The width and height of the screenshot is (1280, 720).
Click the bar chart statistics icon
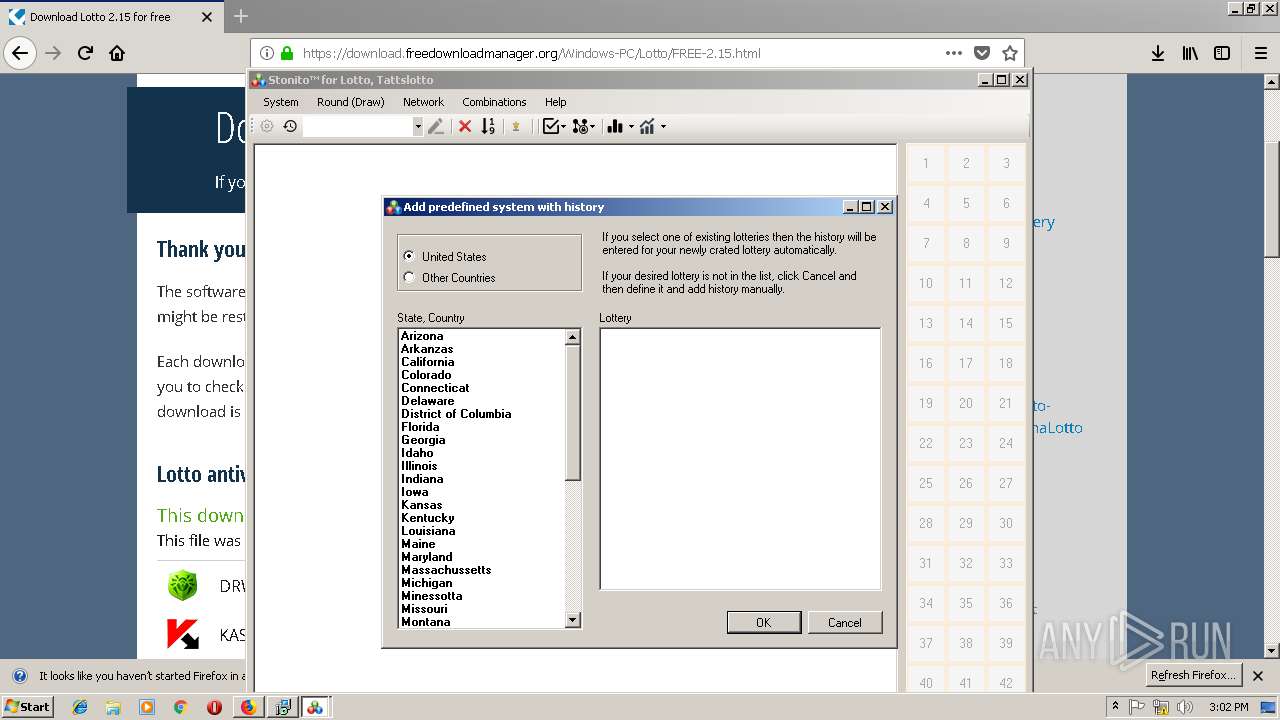(614, 126)
